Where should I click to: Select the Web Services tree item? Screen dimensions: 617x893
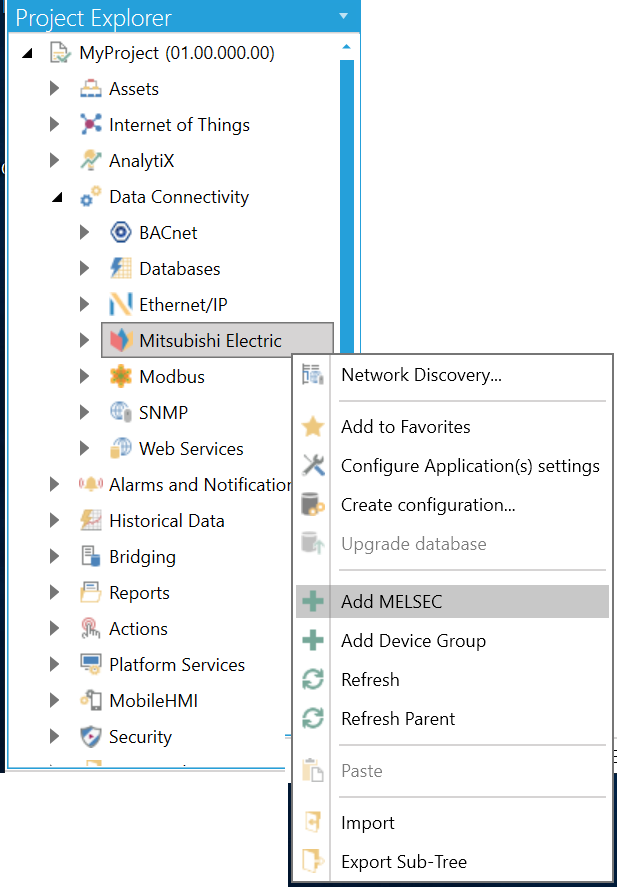point(191,449)
